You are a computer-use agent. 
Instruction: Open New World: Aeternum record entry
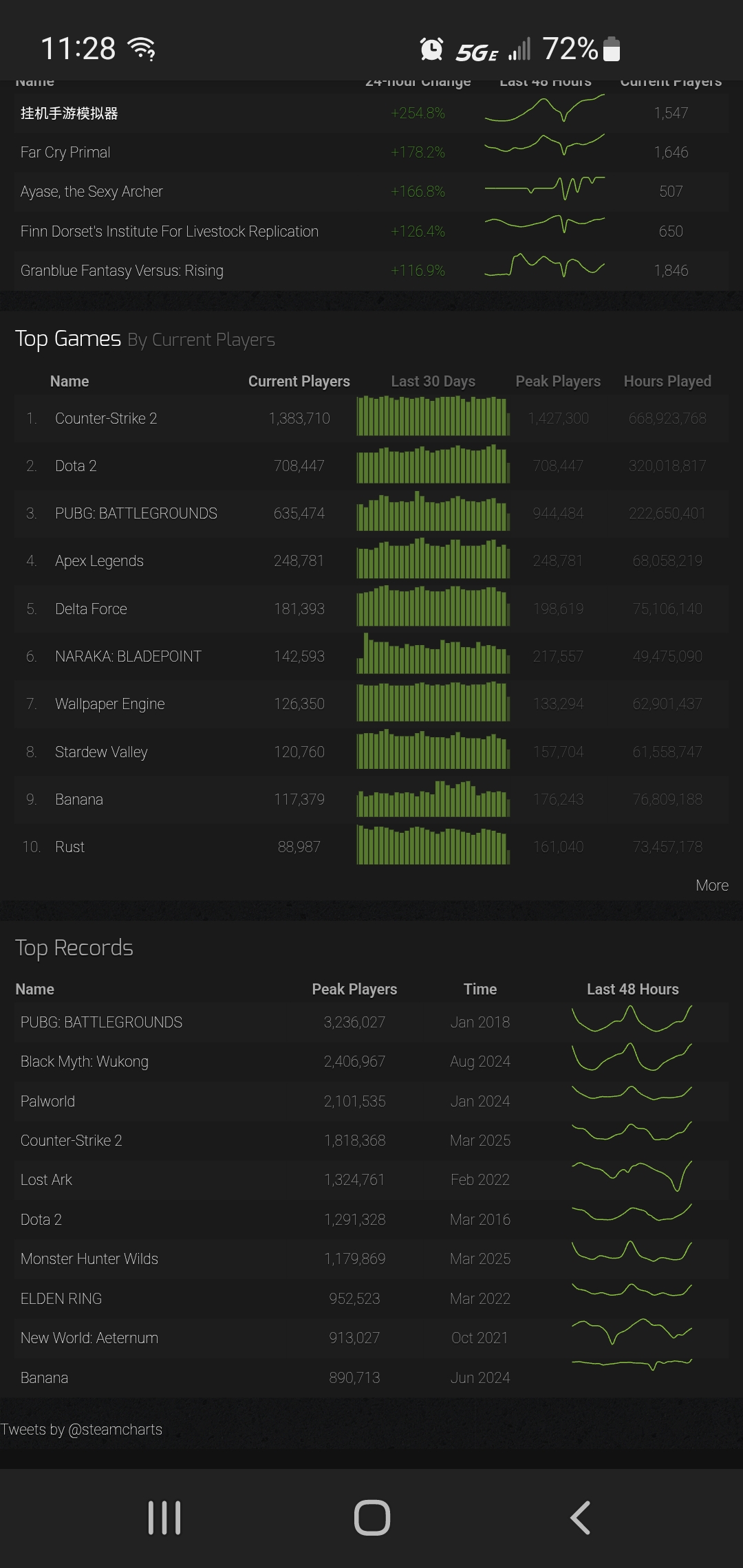click(x=89, y=1338)
